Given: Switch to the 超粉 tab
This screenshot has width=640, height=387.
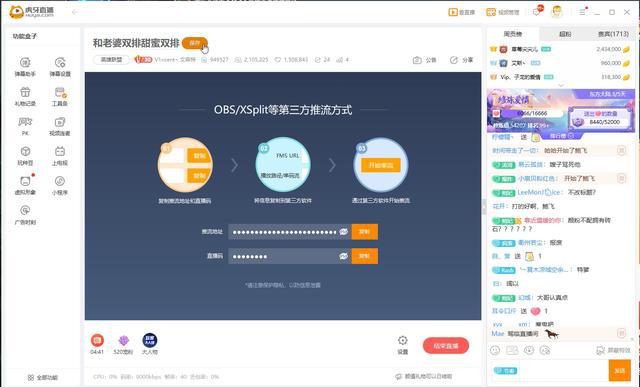Looking at the screenshot, I should (565, 34).
